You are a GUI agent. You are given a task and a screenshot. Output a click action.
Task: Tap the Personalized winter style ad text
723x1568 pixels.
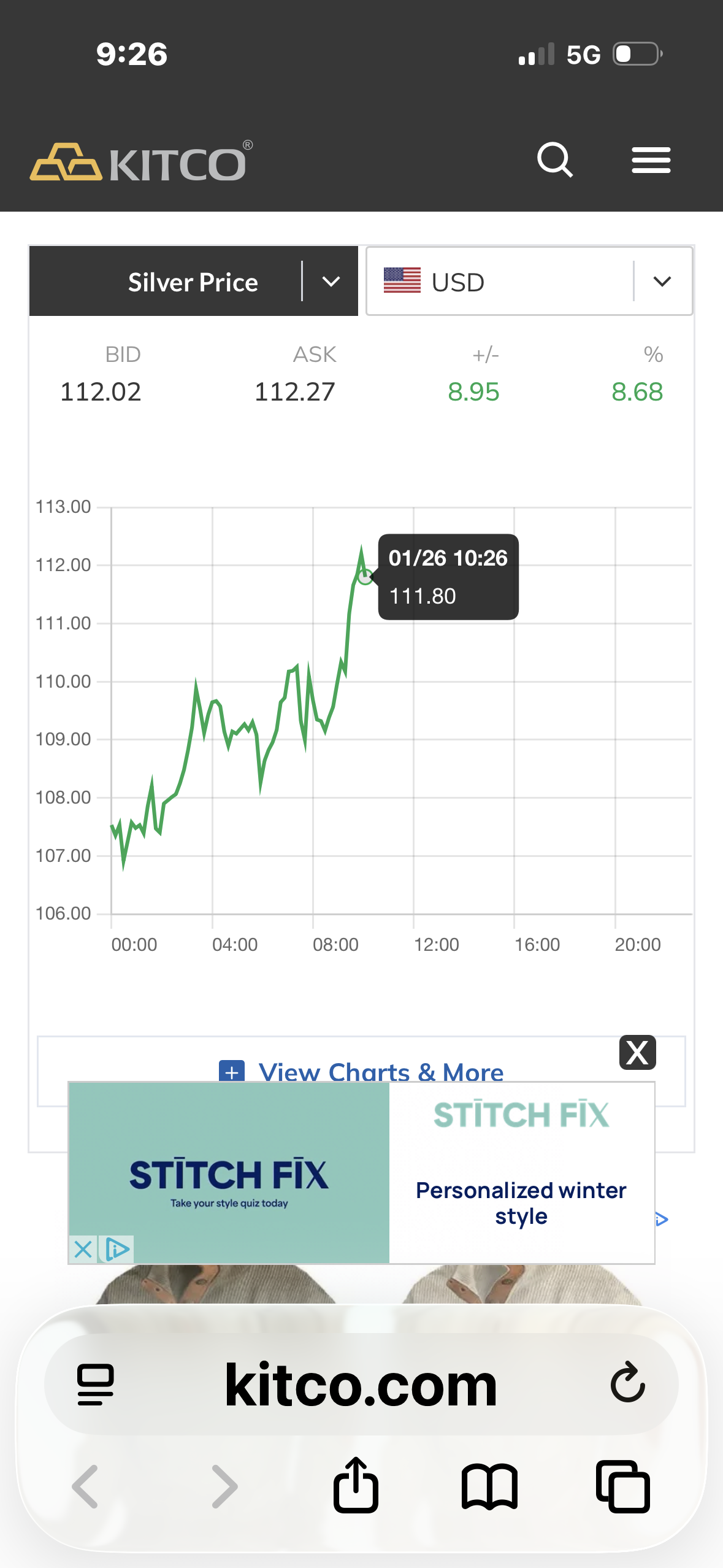point(521,1202)
